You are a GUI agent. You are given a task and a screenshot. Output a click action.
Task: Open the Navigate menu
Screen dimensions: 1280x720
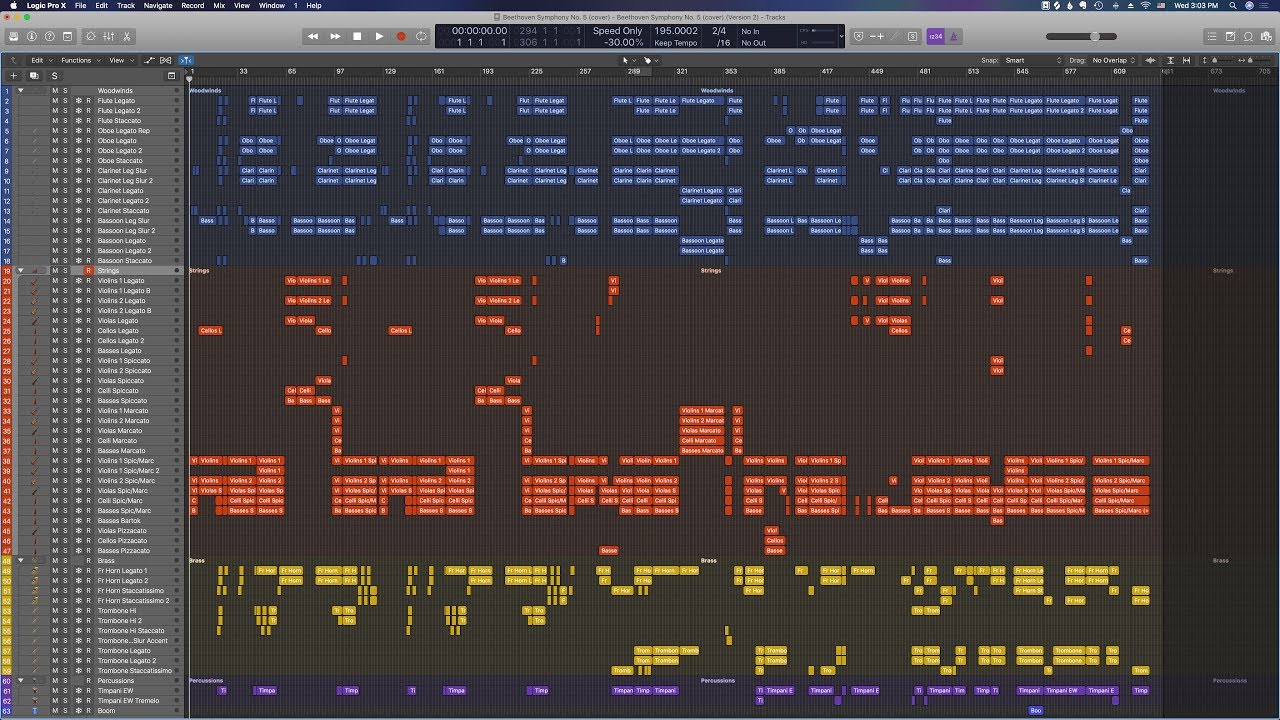click(x=158, y=5)
